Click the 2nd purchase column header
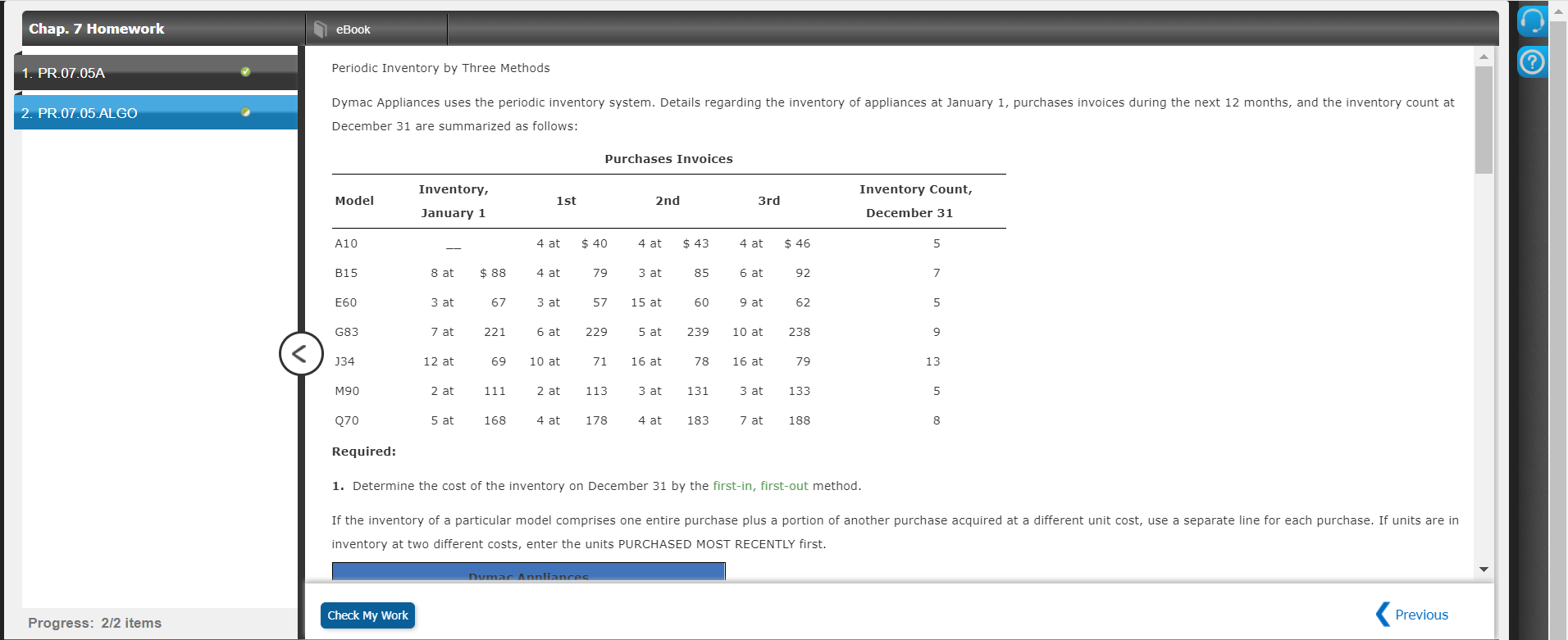1568x640 pixels. point(668,201)
